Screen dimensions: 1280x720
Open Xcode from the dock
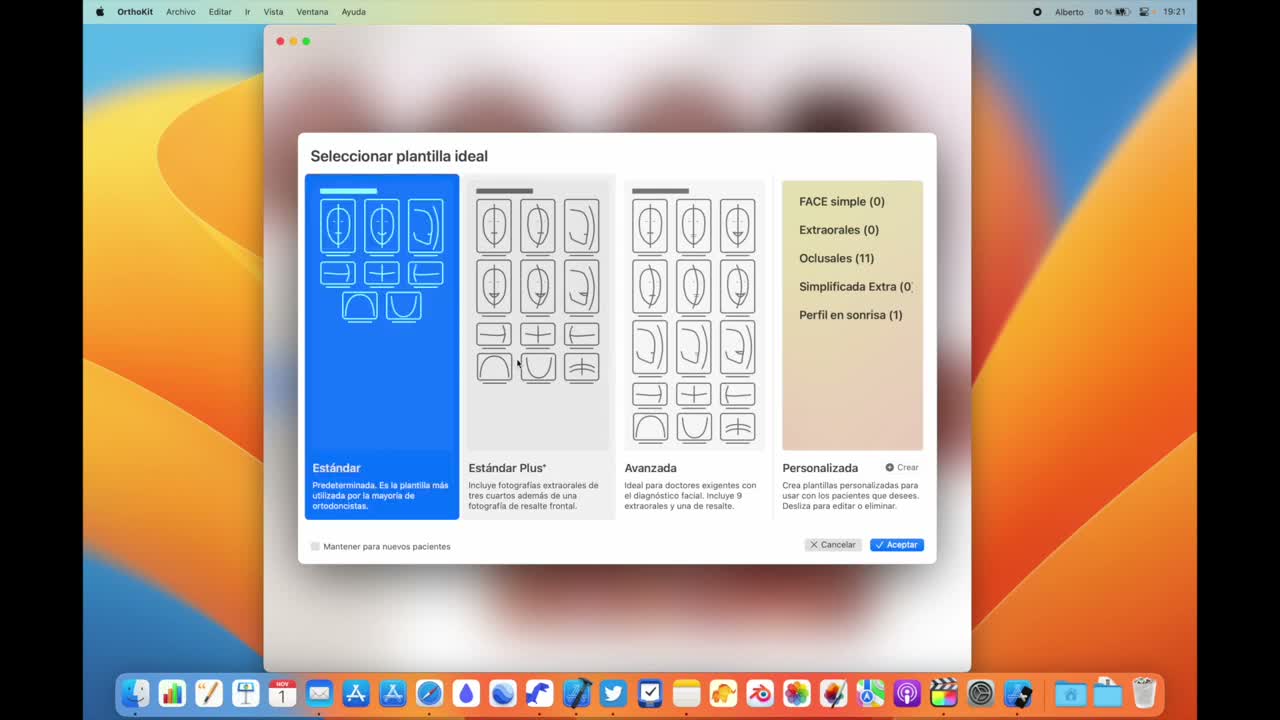[x=576, y=693]
